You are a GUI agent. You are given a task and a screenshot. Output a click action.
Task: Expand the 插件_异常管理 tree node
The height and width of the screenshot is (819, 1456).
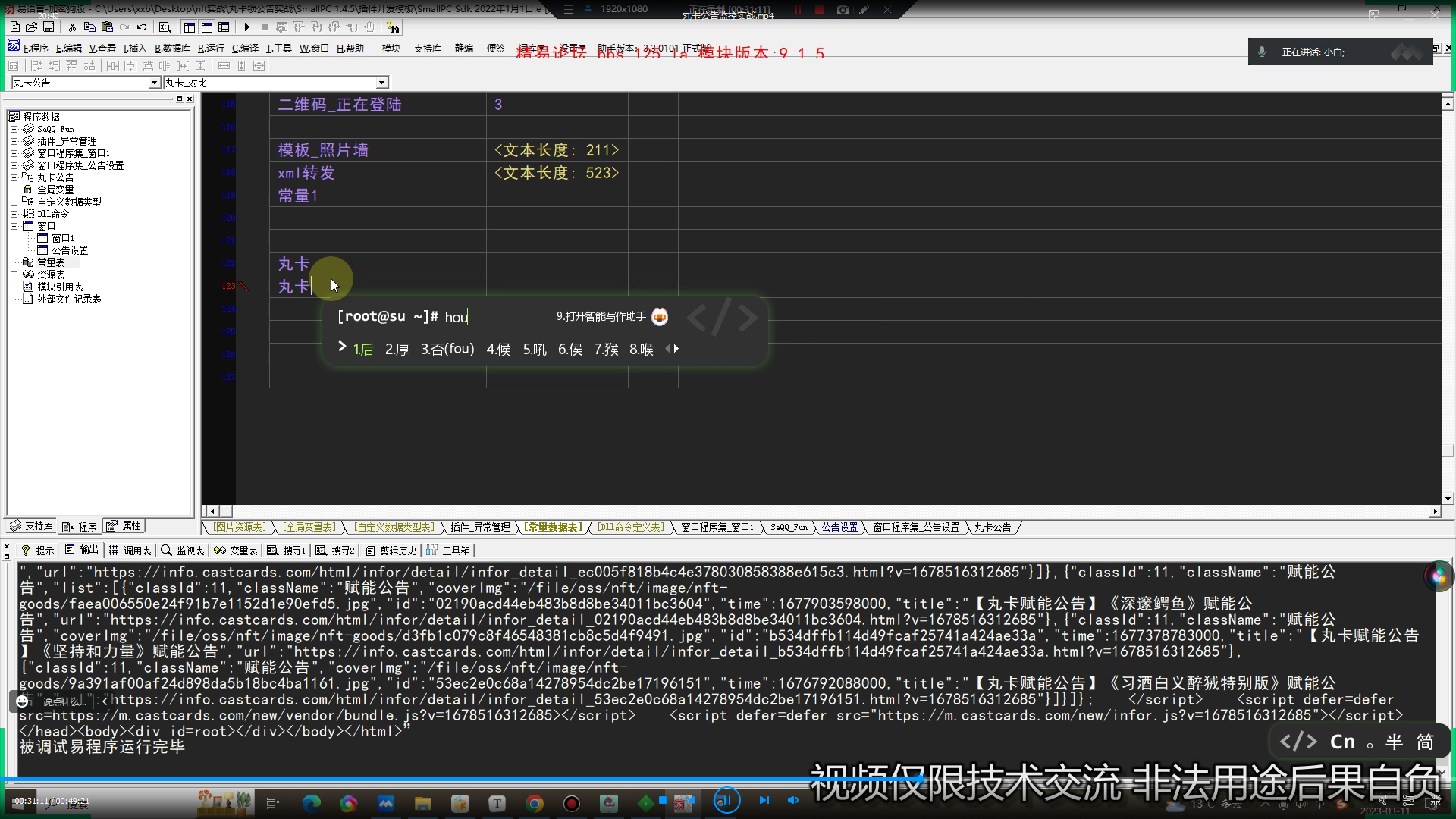(x=14, y=141)
